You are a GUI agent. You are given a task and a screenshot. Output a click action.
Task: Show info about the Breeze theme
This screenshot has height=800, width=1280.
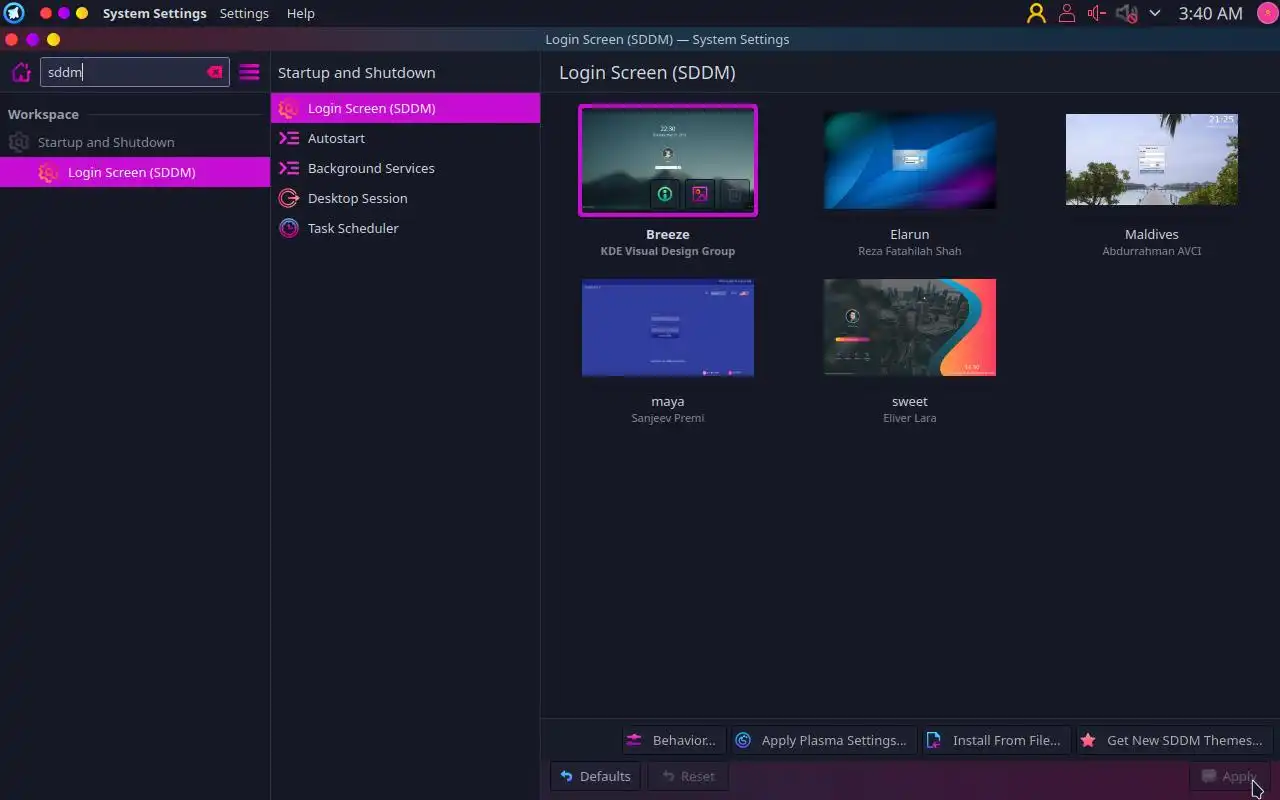665,194
